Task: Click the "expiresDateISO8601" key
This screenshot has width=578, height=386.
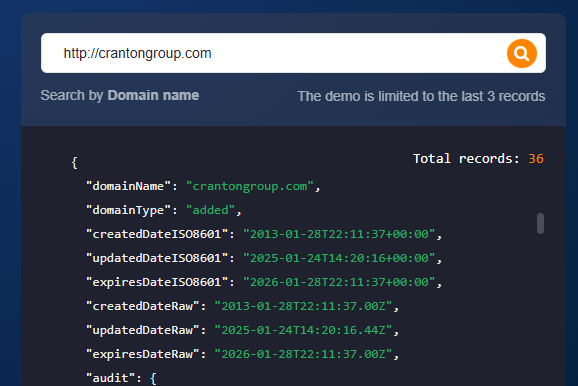Action: pos(157,282)
